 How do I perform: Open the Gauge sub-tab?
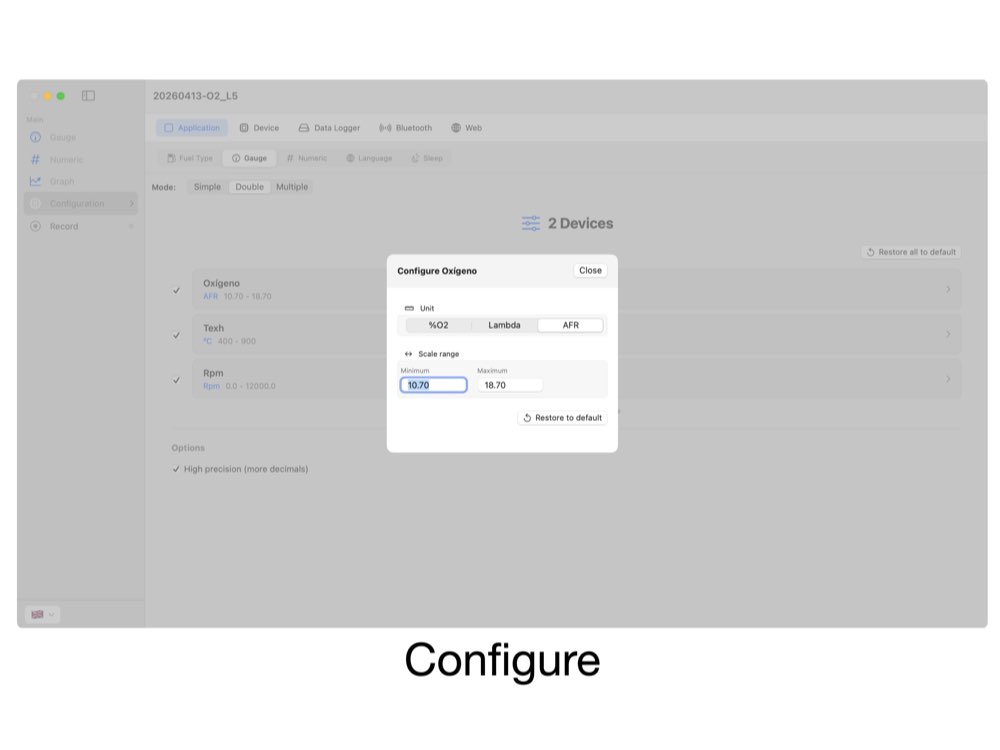point(249,158)
